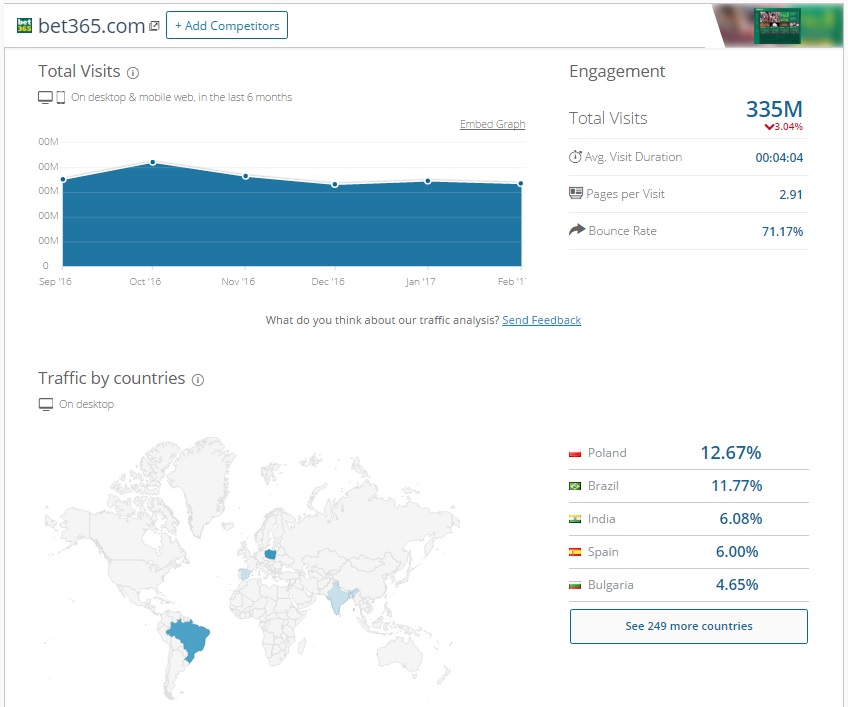
Task: Click the 2.91 pages per visit value
Action: click(x=791, y=194)
